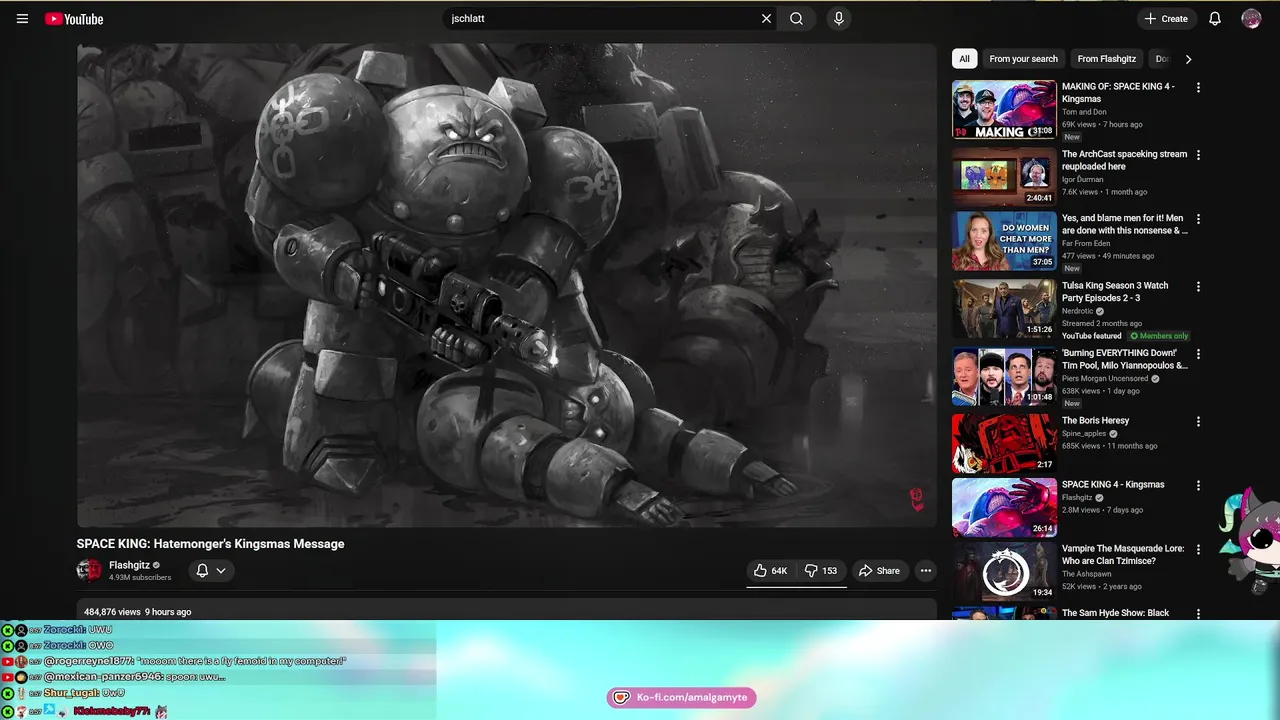
Task: Start voice search with microphone icon
Action: (x=838, y=18)
